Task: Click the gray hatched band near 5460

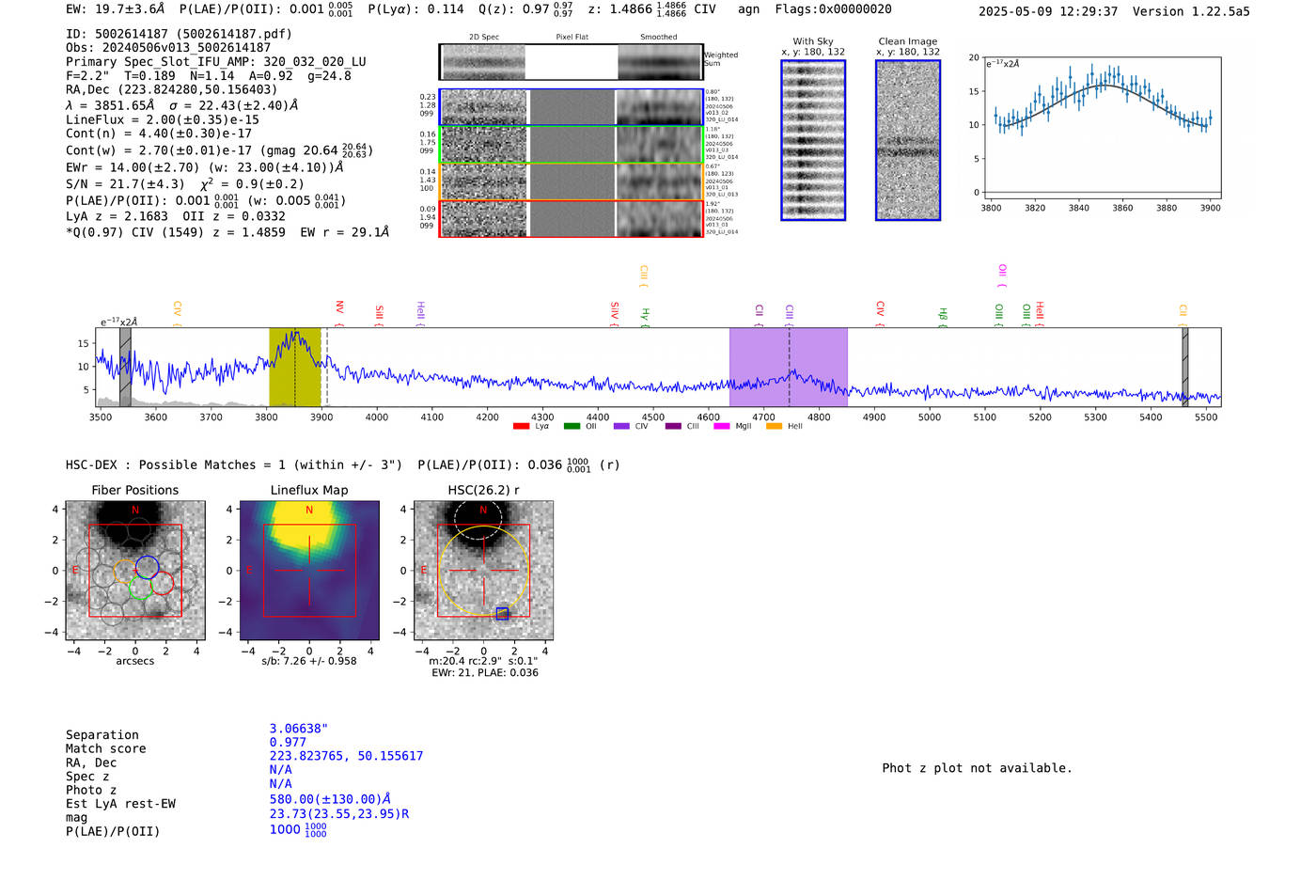Action: point(1185,367)
